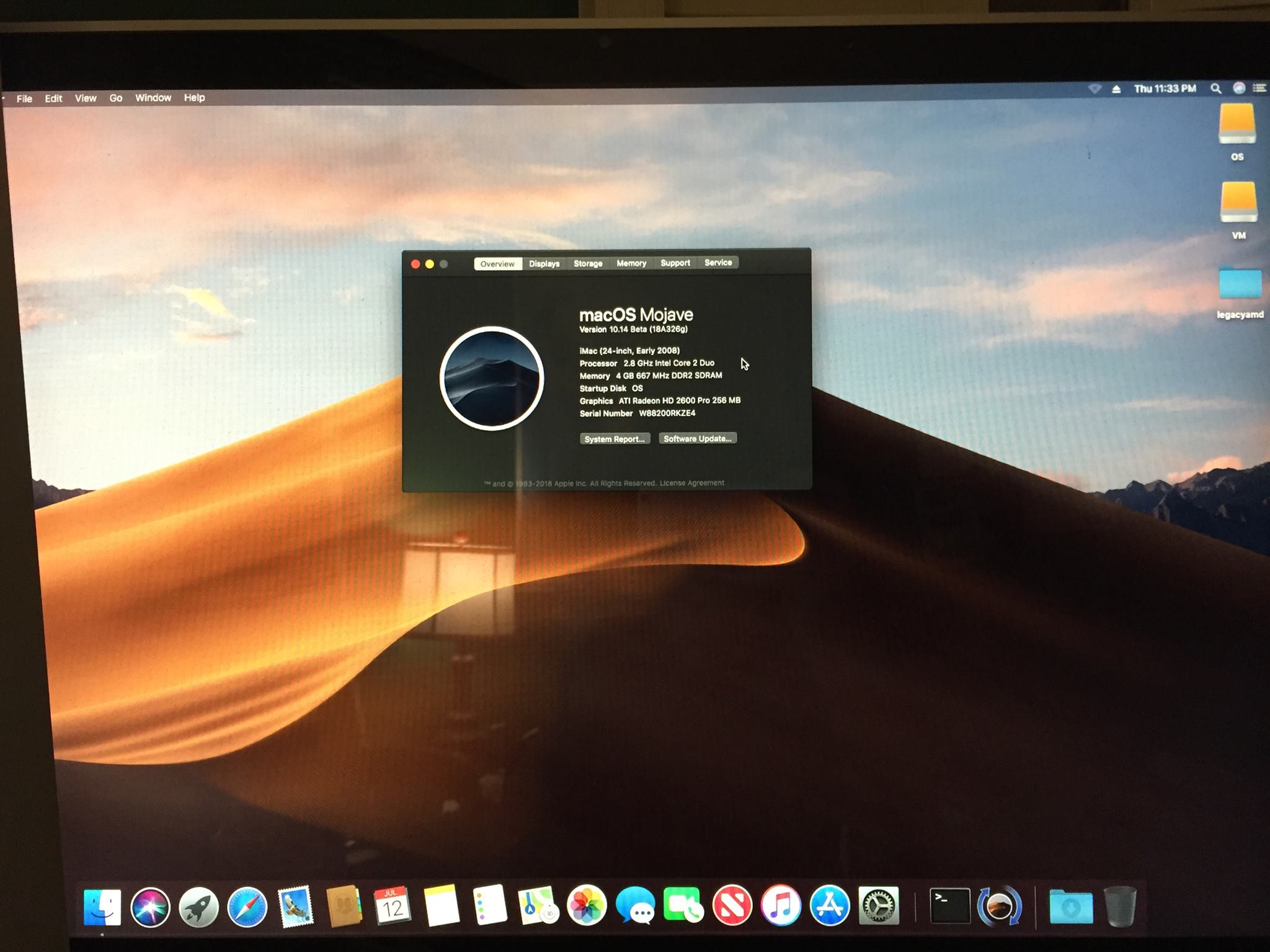Open Launchpad rocket icon
The height and width of the screenshot is (952, 1270).
click(x=199, y=907)
